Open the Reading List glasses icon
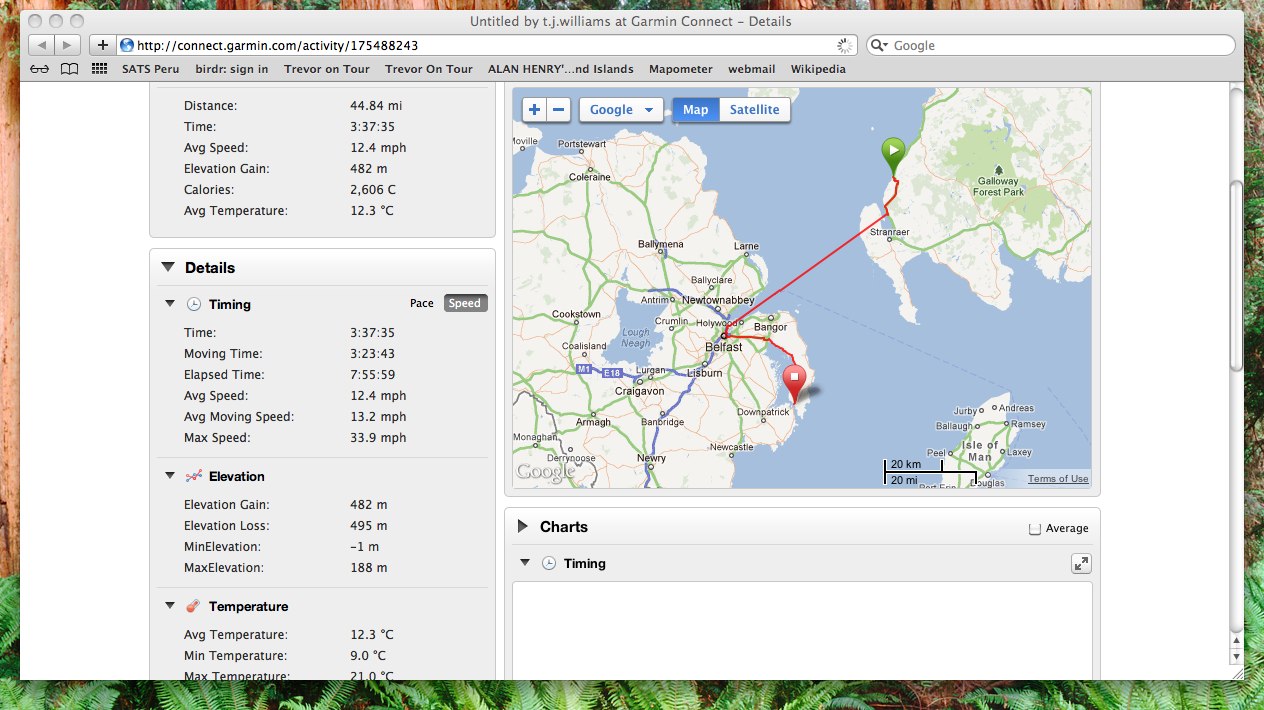This screenshot has height=710, width=1264. point(39,69)
